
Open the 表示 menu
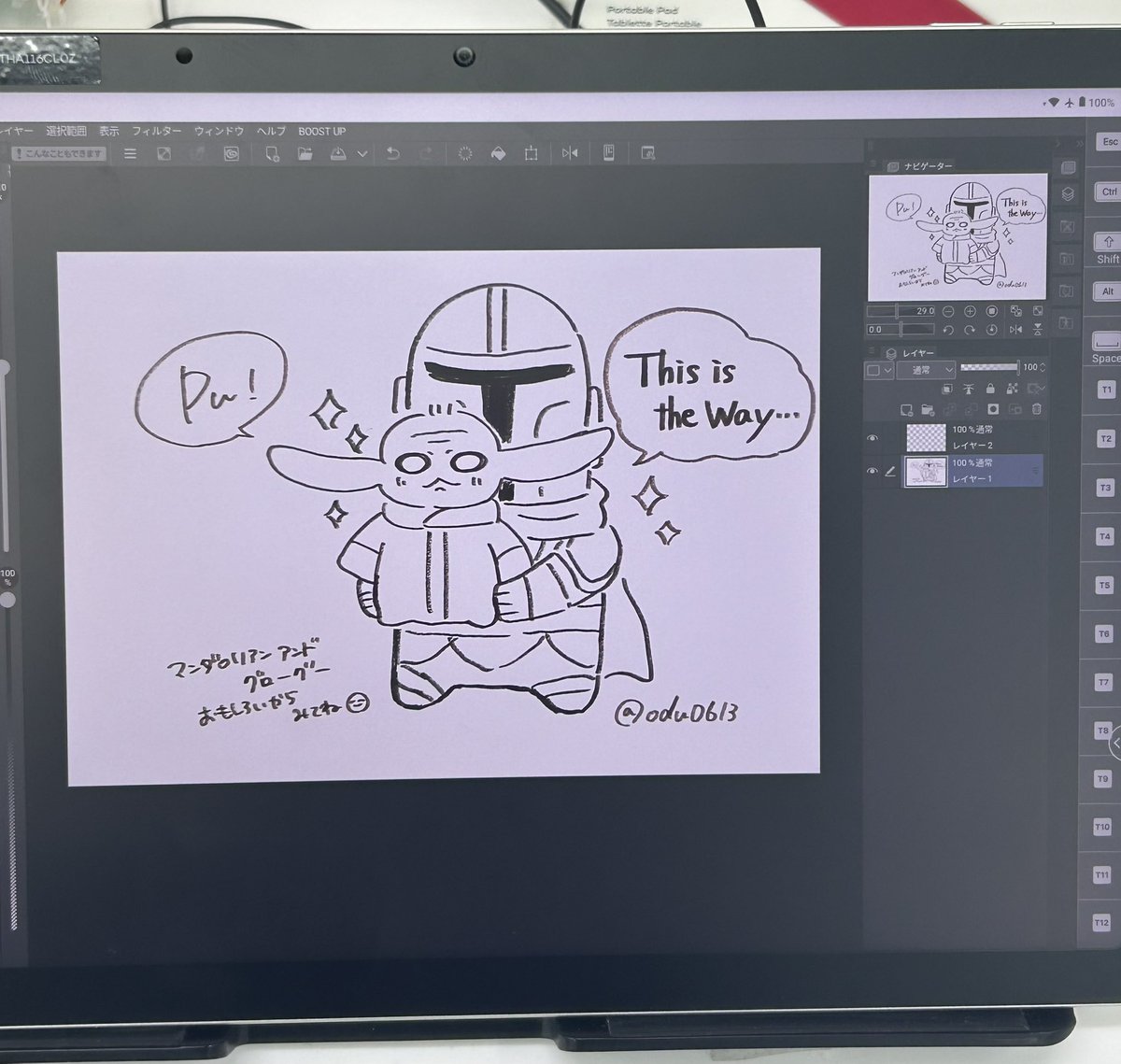coord(109,132)
